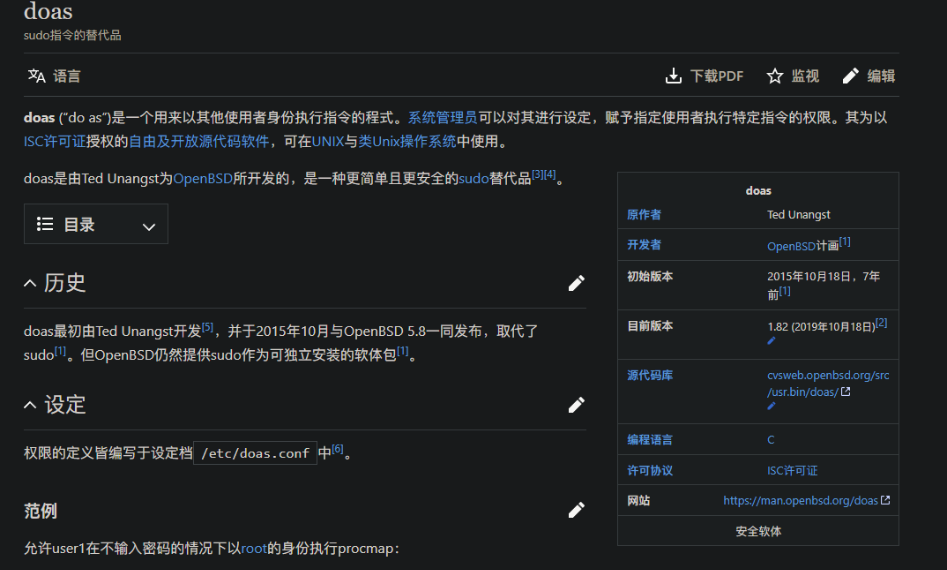Click 编程语言 label in infobox
Viewport: 947px width, 570px height.
(x=650, y=440)
